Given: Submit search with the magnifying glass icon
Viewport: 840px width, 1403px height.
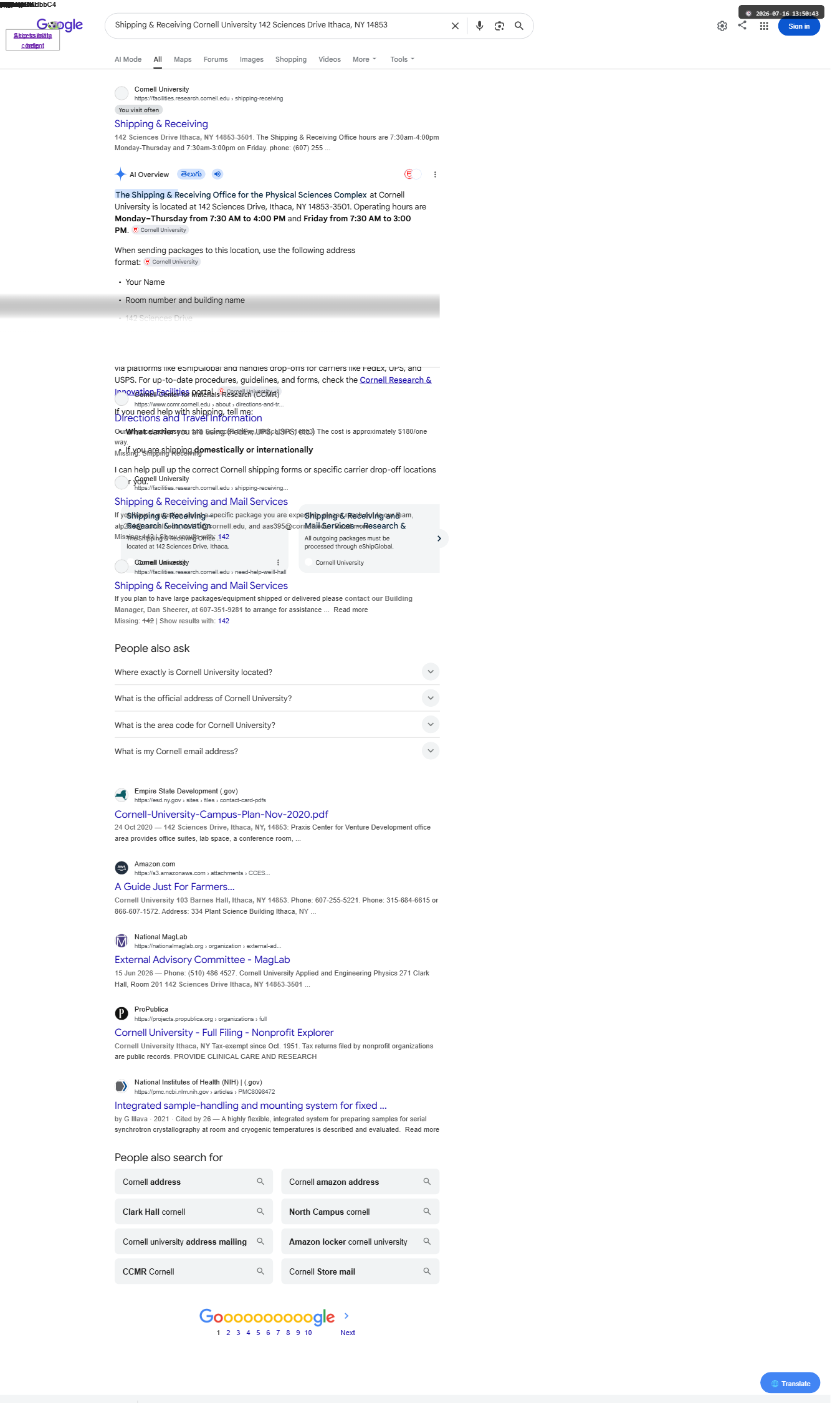Looking at the screenshot, I should 519,26.
